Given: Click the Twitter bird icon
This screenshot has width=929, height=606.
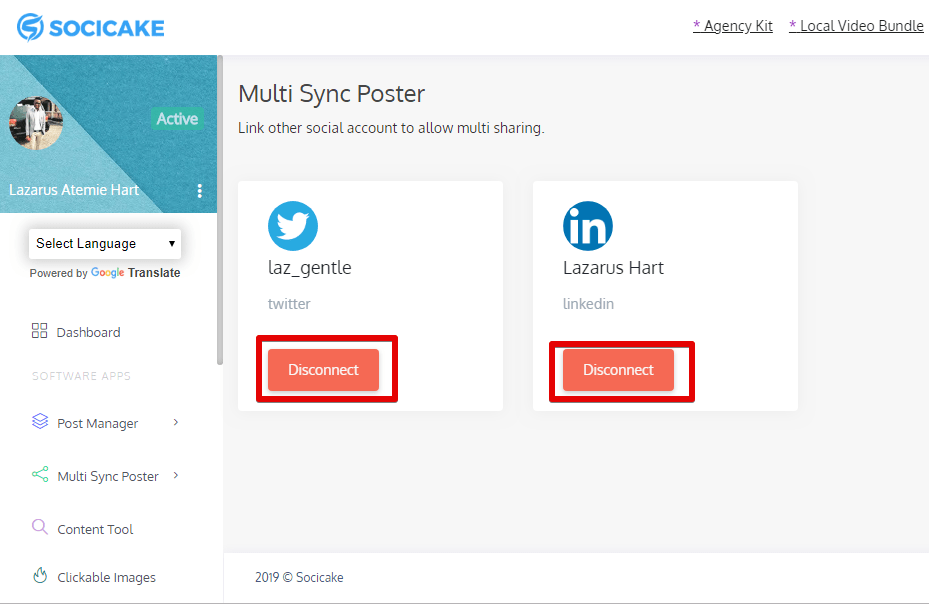Looking at the screenshot, I should [293, 226].
